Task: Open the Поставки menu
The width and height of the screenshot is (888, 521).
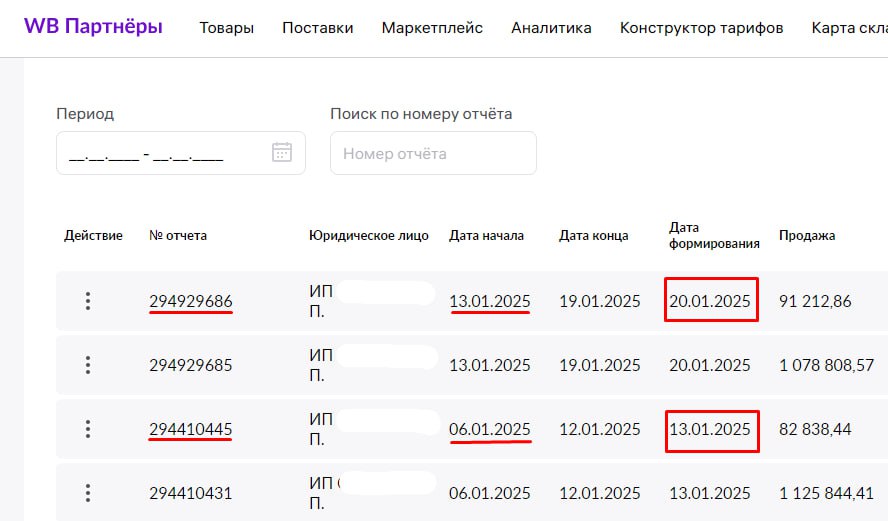Action: pyautogui.click(x=318, y=28)
